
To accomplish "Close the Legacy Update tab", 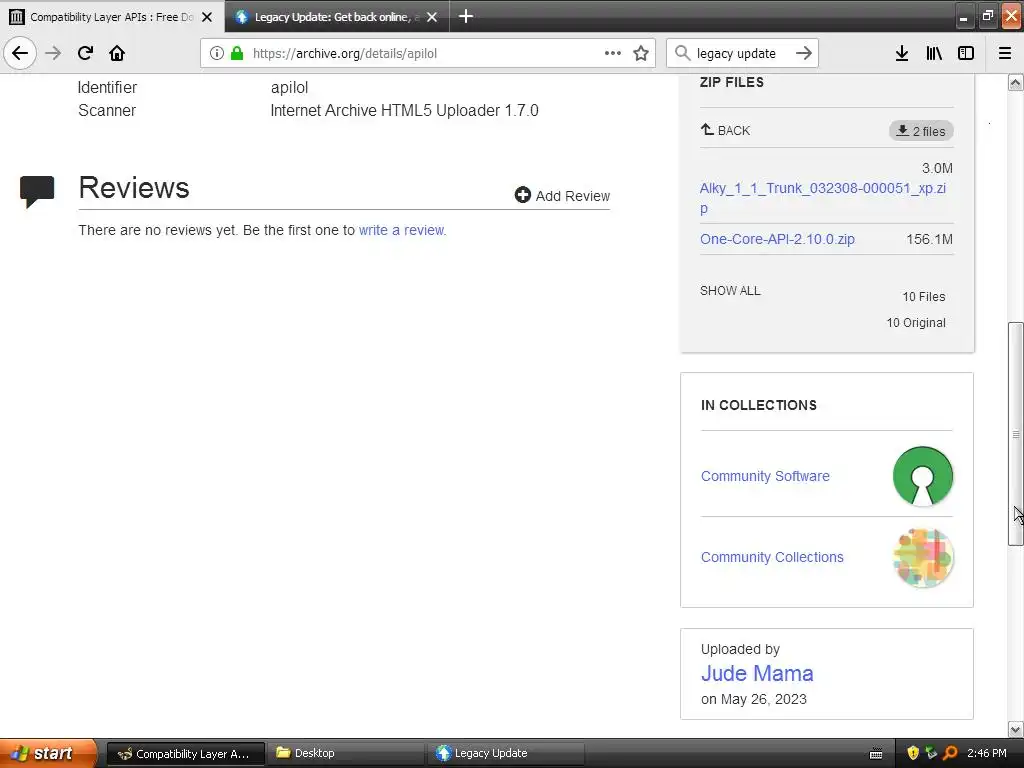I will click(432, 17).
